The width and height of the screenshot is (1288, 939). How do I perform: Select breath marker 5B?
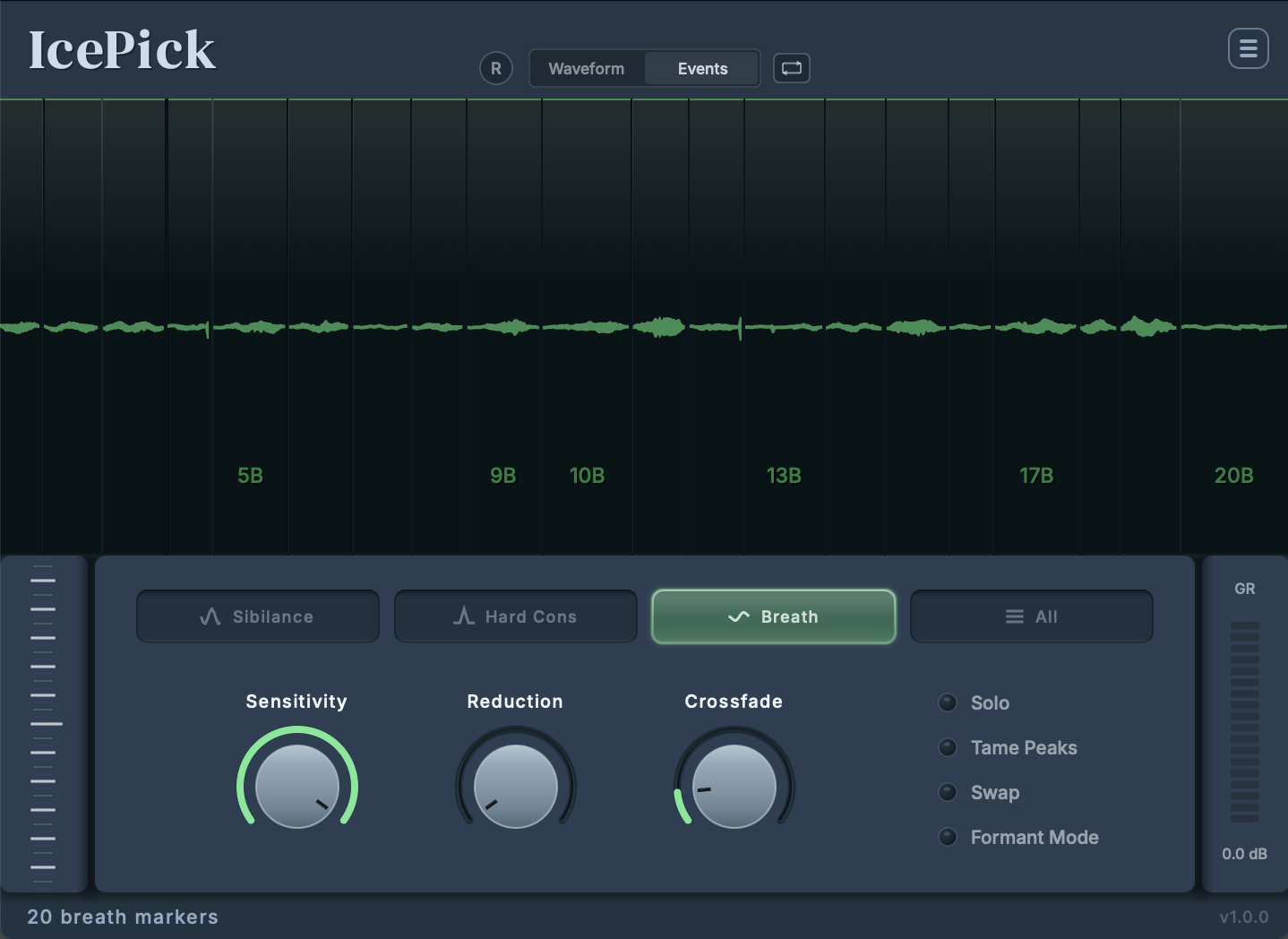click(250, 476)
